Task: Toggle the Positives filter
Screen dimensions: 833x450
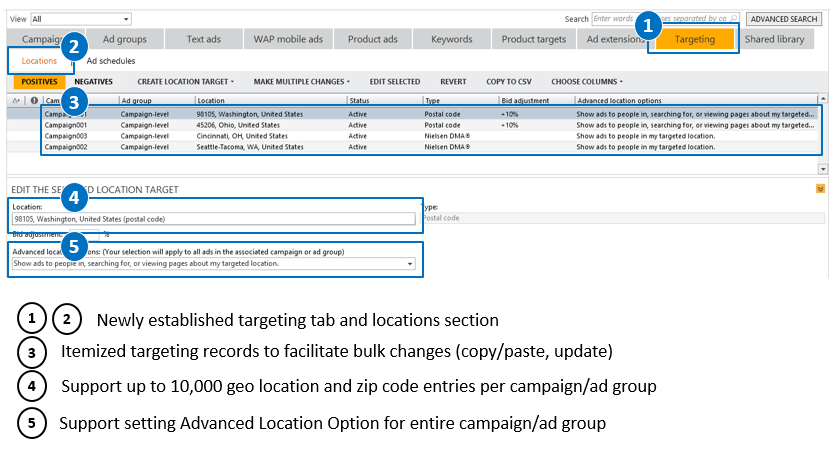Action: pos(38,81)
